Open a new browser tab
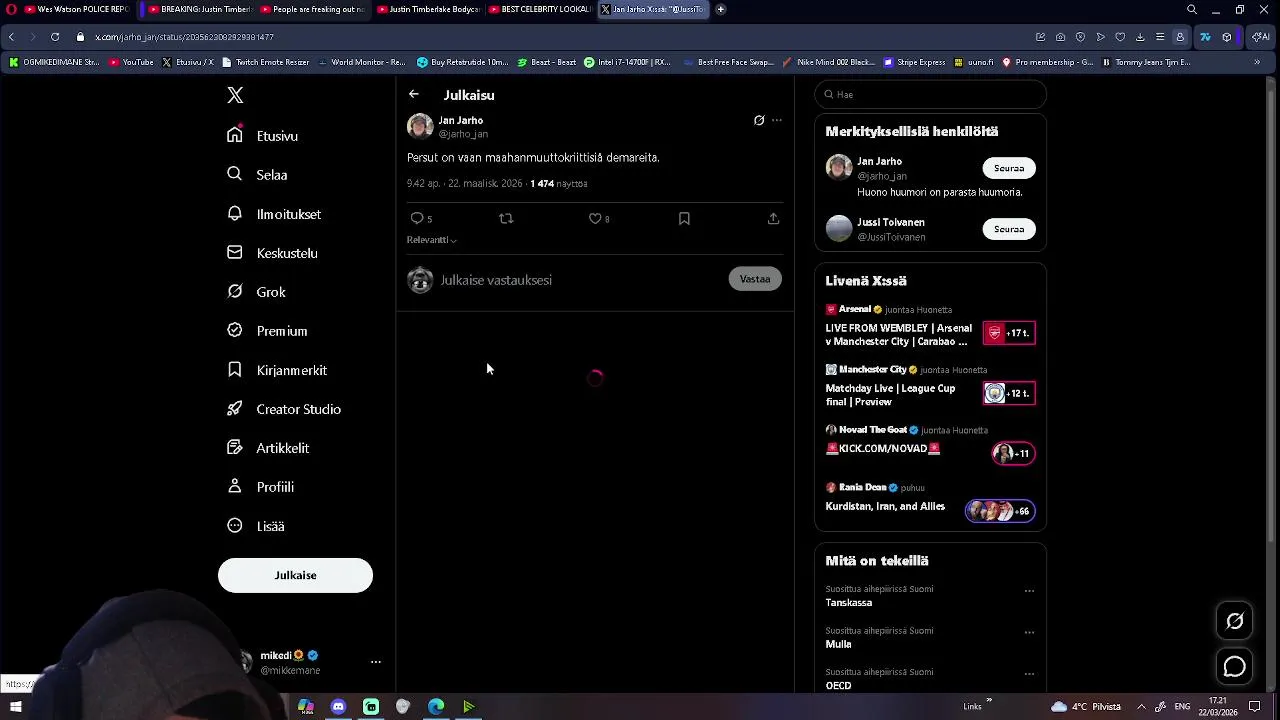Image resolution: width=1280 pixels, height=720 pixels. tap(720, 9)
